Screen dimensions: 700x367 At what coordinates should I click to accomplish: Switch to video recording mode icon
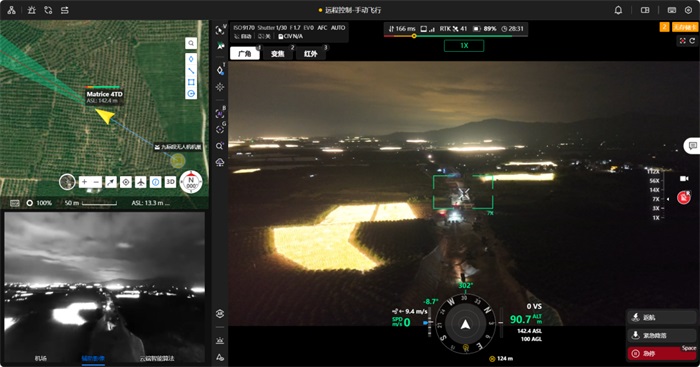coord(684,179)
